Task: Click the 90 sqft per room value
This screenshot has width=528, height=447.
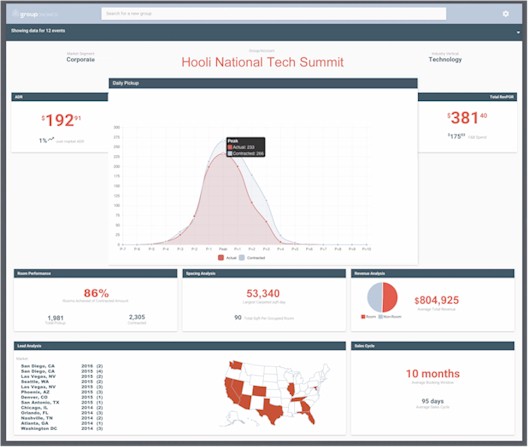Action: click(x=238, y=317)
